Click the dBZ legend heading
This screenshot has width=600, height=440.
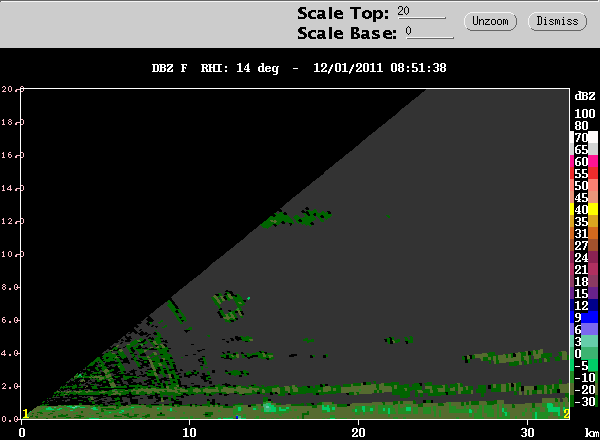585,96
